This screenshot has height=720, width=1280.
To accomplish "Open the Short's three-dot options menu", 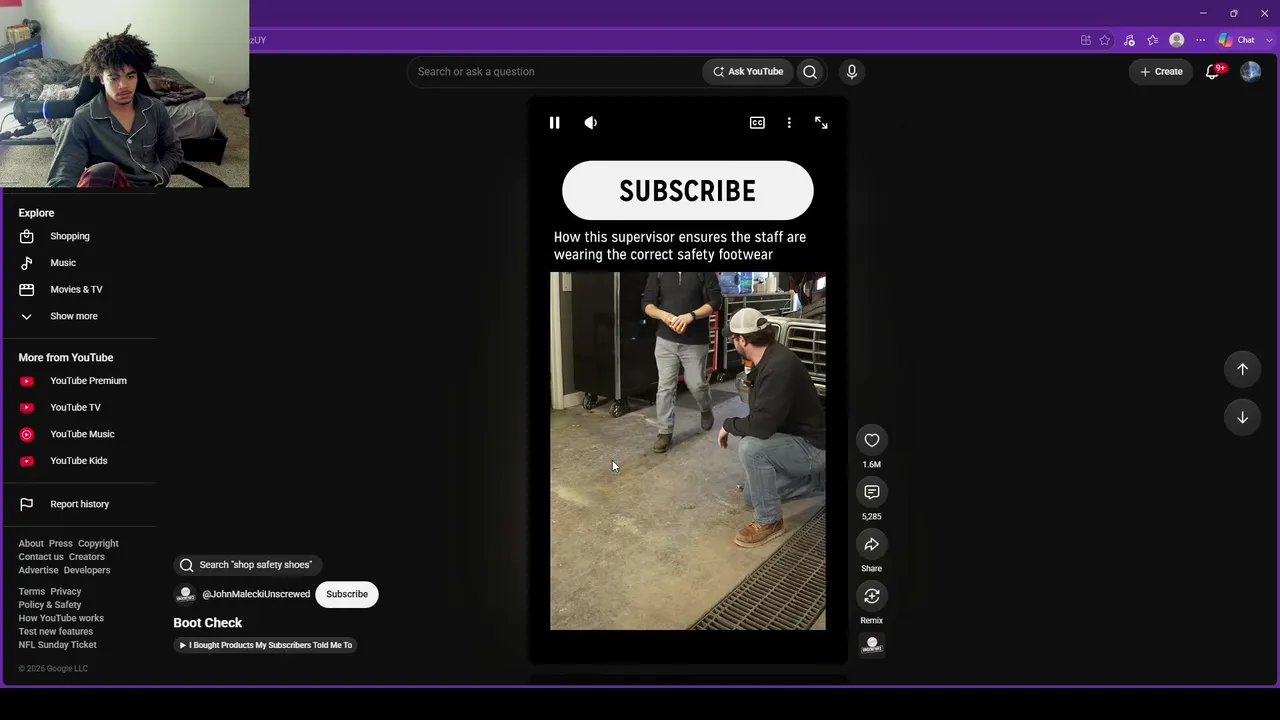I will [789, 123].
